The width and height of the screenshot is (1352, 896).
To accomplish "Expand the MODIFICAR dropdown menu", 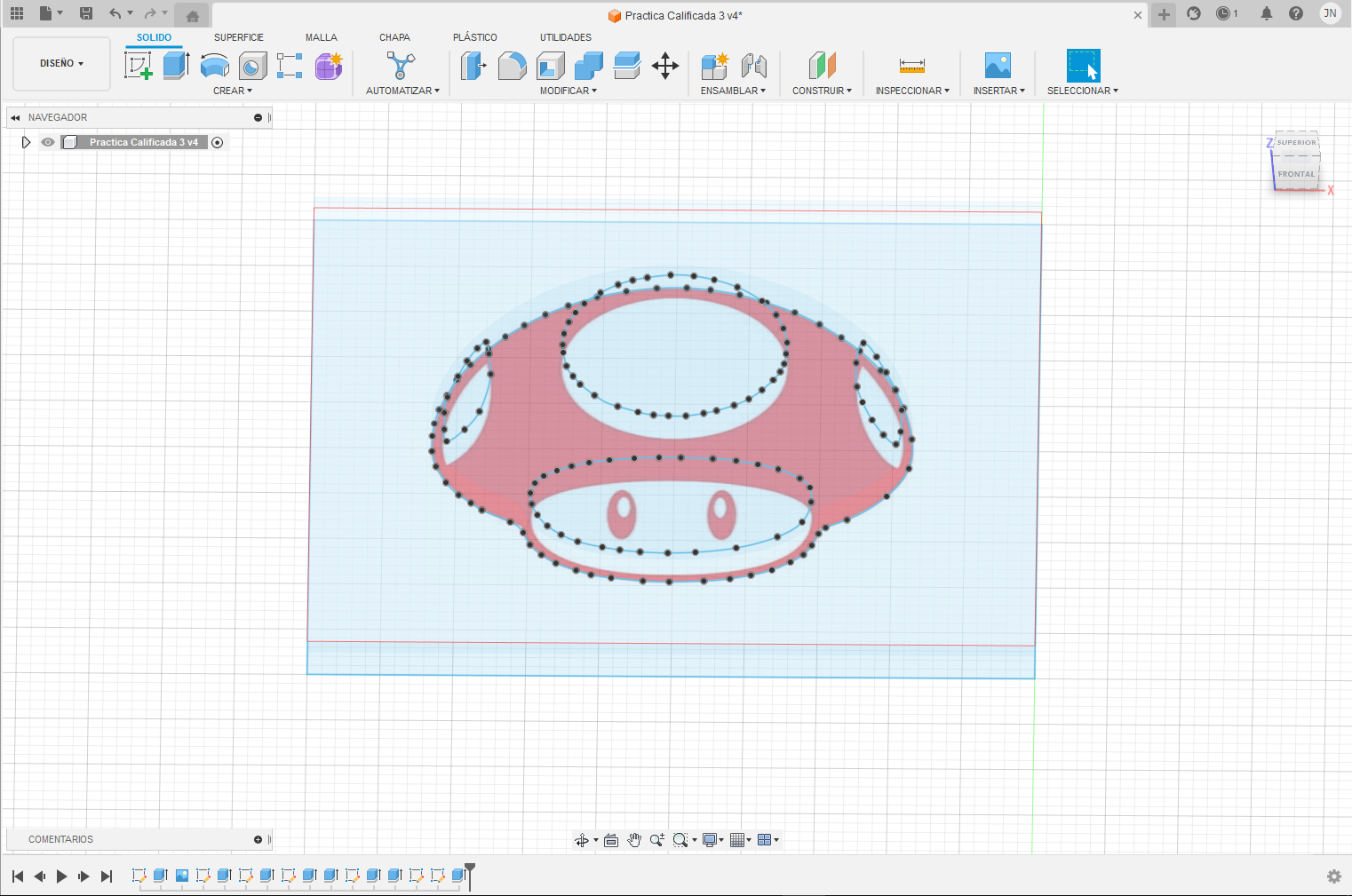I will click(569, 91).
